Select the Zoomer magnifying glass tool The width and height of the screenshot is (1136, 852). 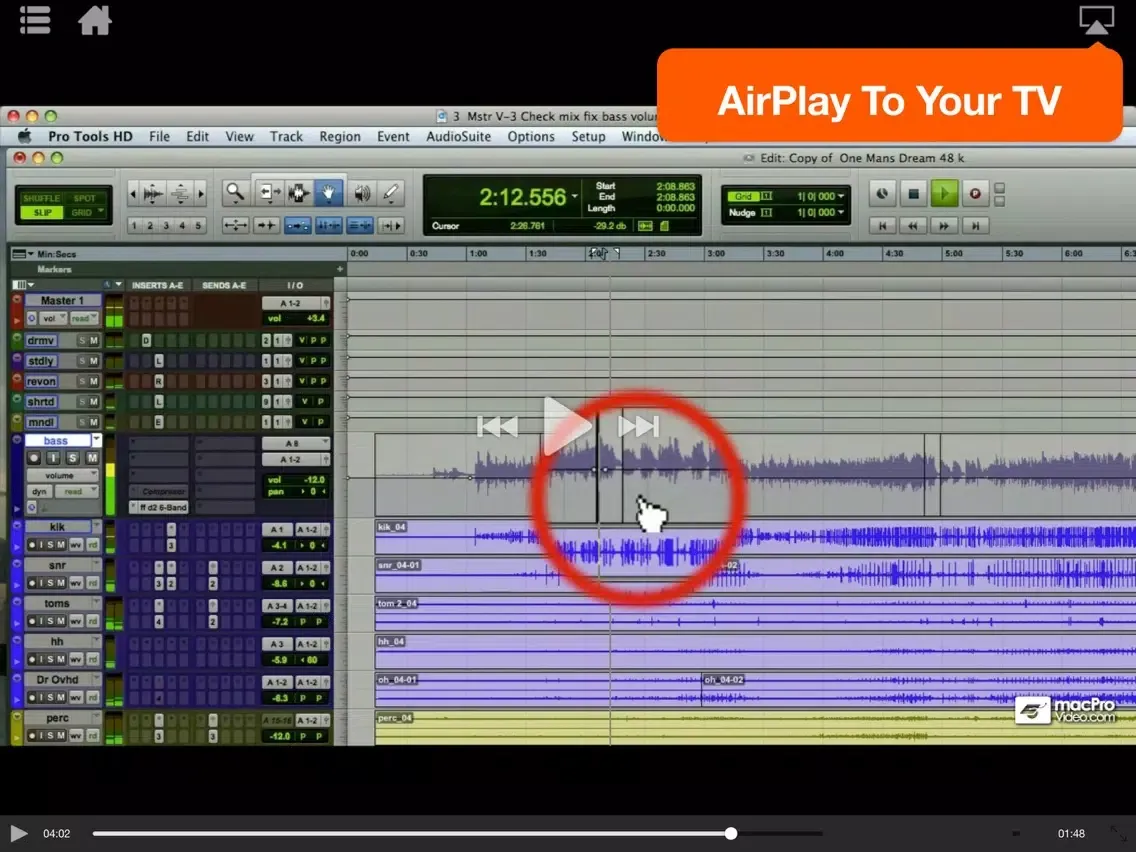[x=235, y=193]
